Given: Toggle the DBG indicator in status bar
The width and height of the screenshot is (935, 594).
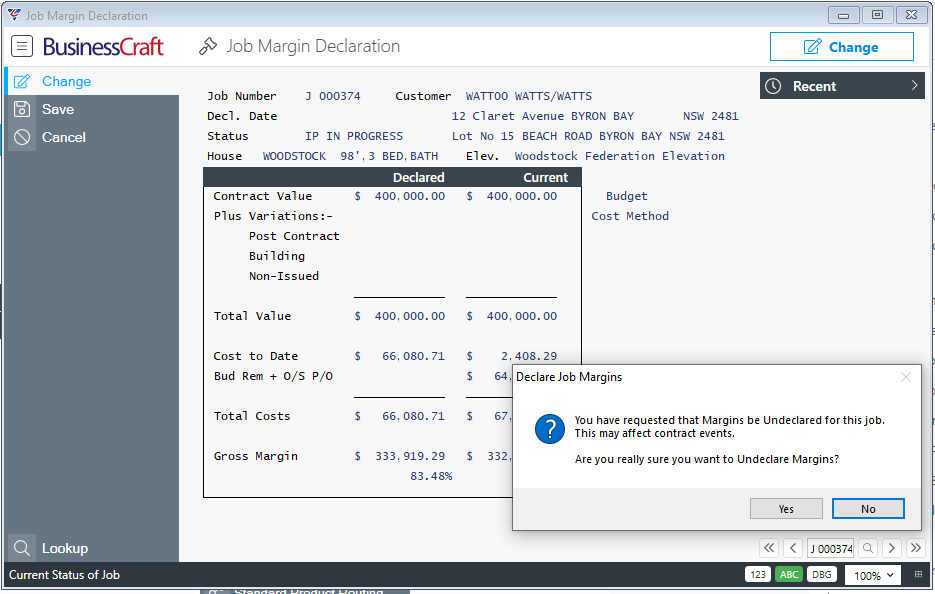Looking at the screenshot, I should pyautogui.click(x=822, y=574).
